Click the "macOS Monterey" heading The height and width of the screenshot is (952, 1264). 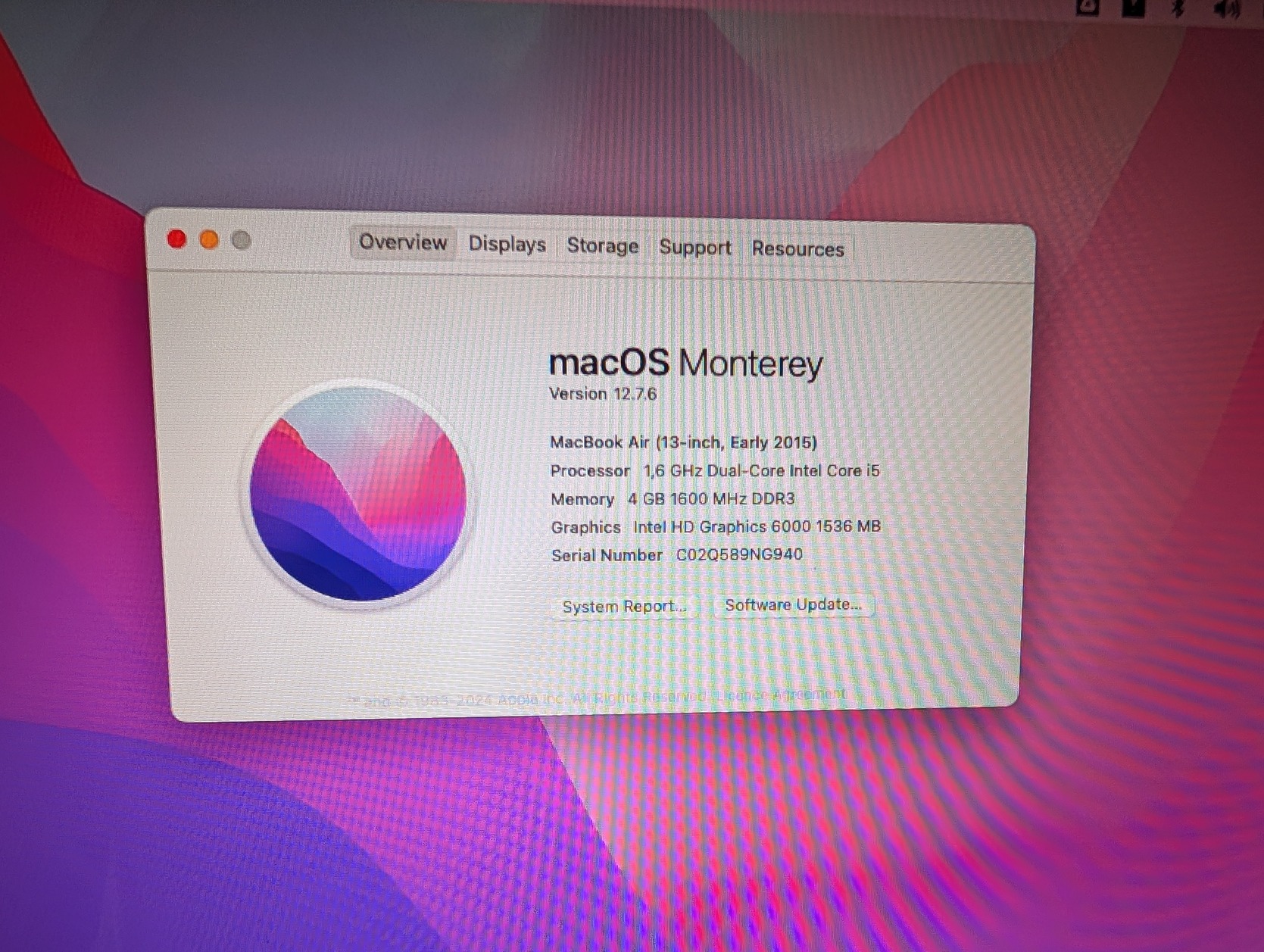pos(685,364)
